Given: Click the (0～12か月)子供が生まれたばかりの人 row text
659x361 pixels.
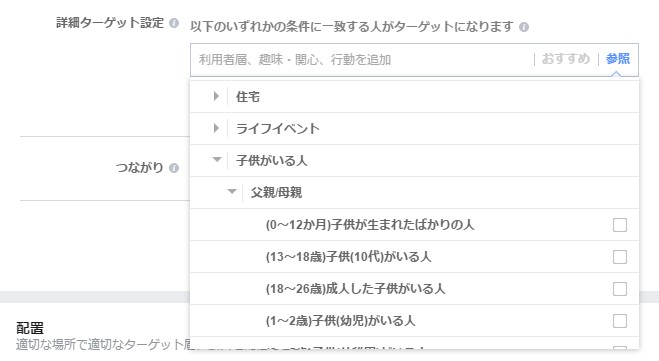Looking at the screenshot, I should coord(370,225).
